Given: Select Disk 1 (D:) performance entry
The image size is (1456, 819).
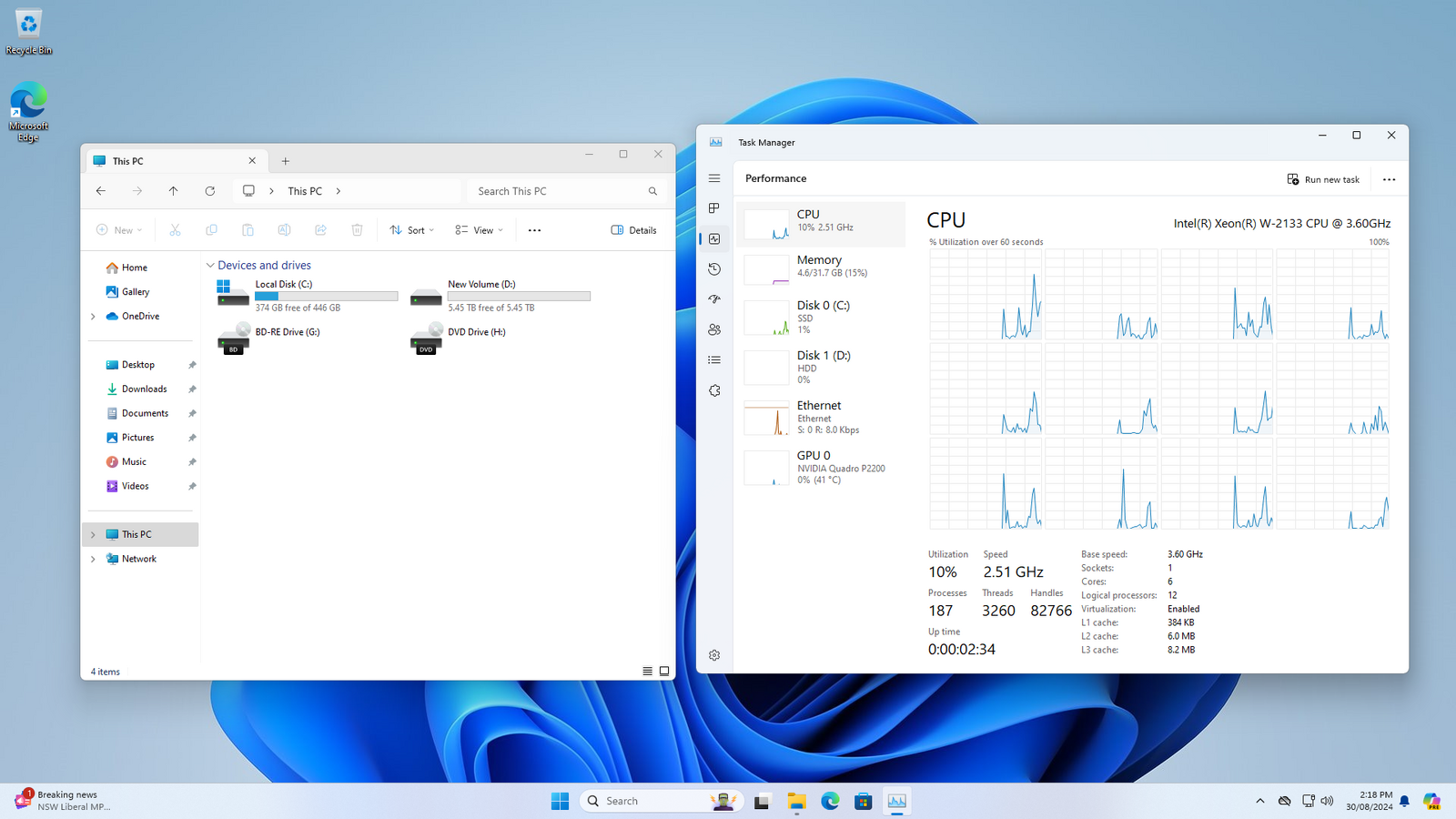Looking at the screenshot, I should click(x=821, y=367).
